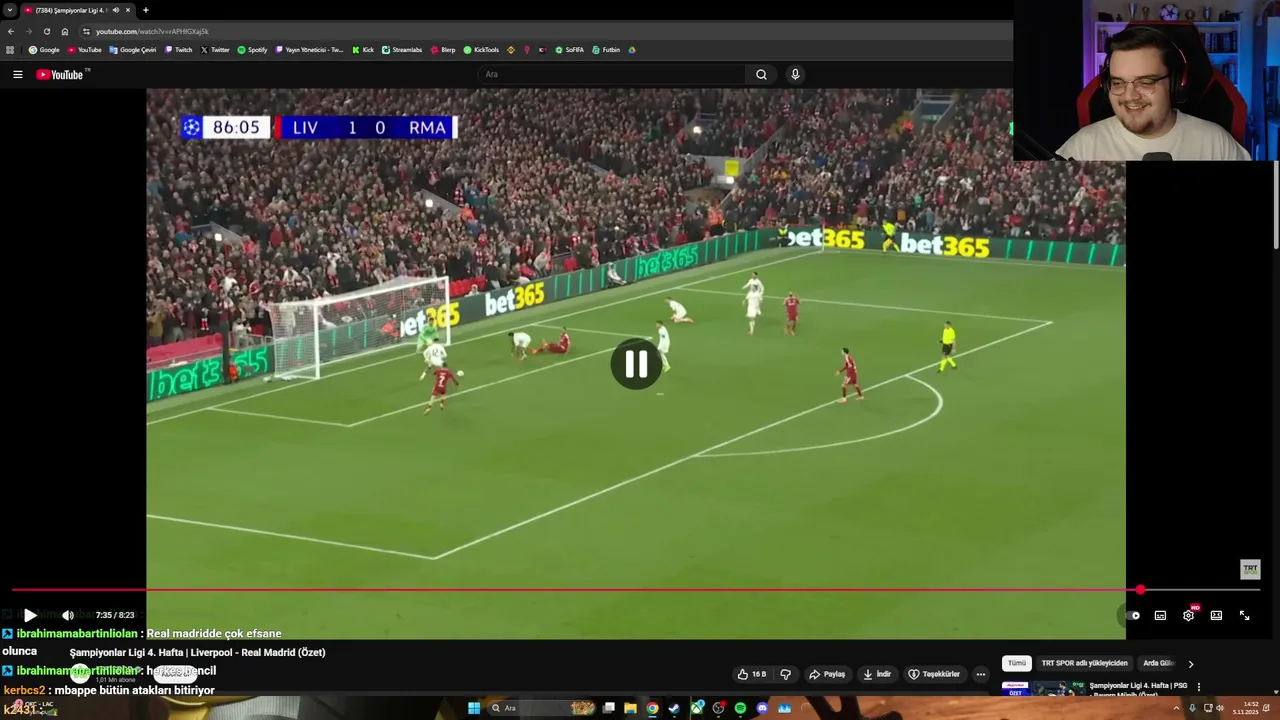Viewport: 1280px width, 720px height.
Task: Open the SoFIFA bookmark
Action: (x=570, y=50)
